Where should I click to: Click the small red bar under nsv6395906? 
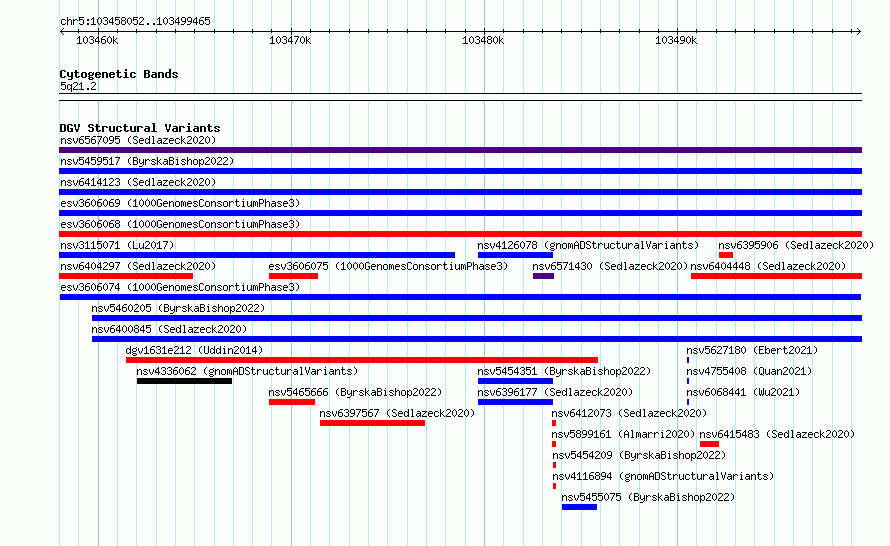[x=726, y=255]
